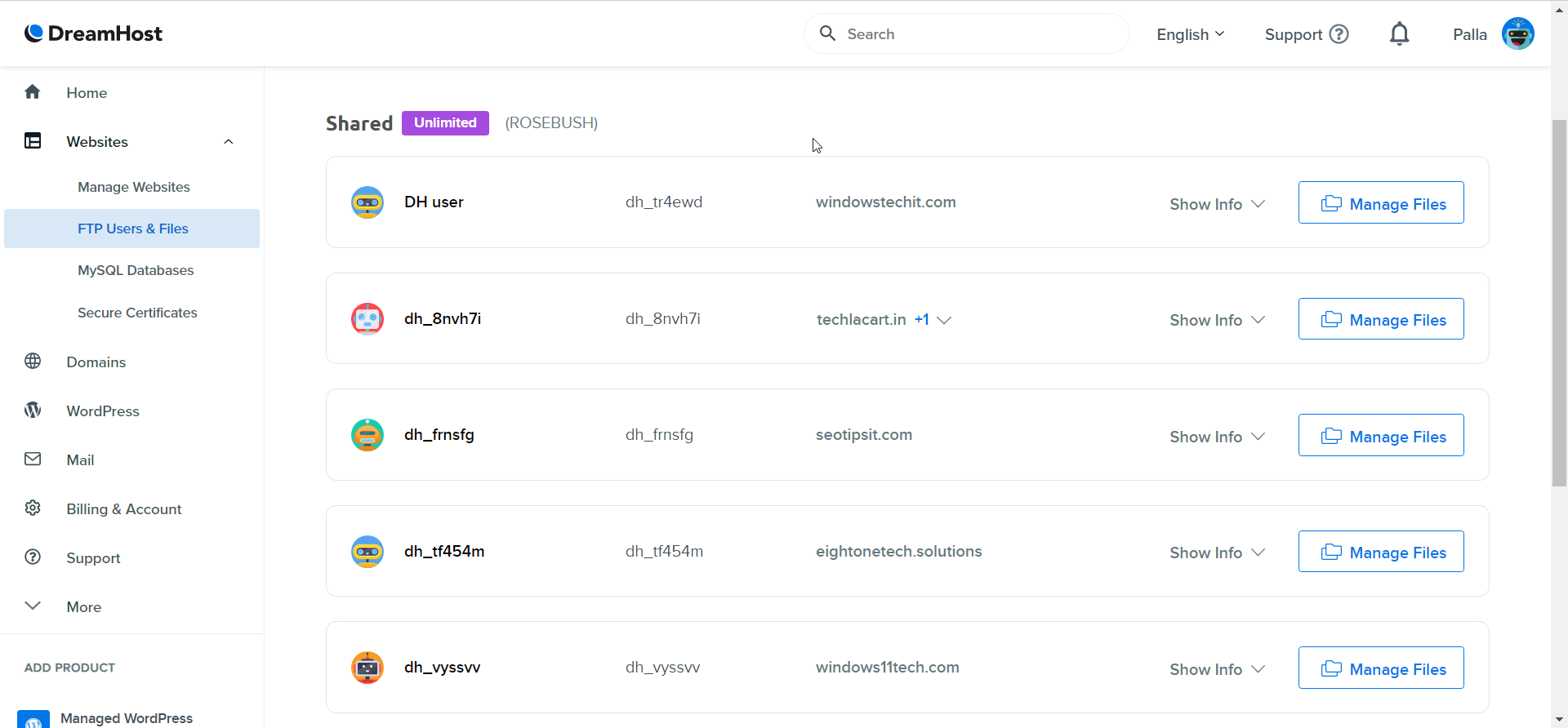This screenshot has height=728, width=1568.
Task: Open Mail sidebar section
Action: coord(80,460)
